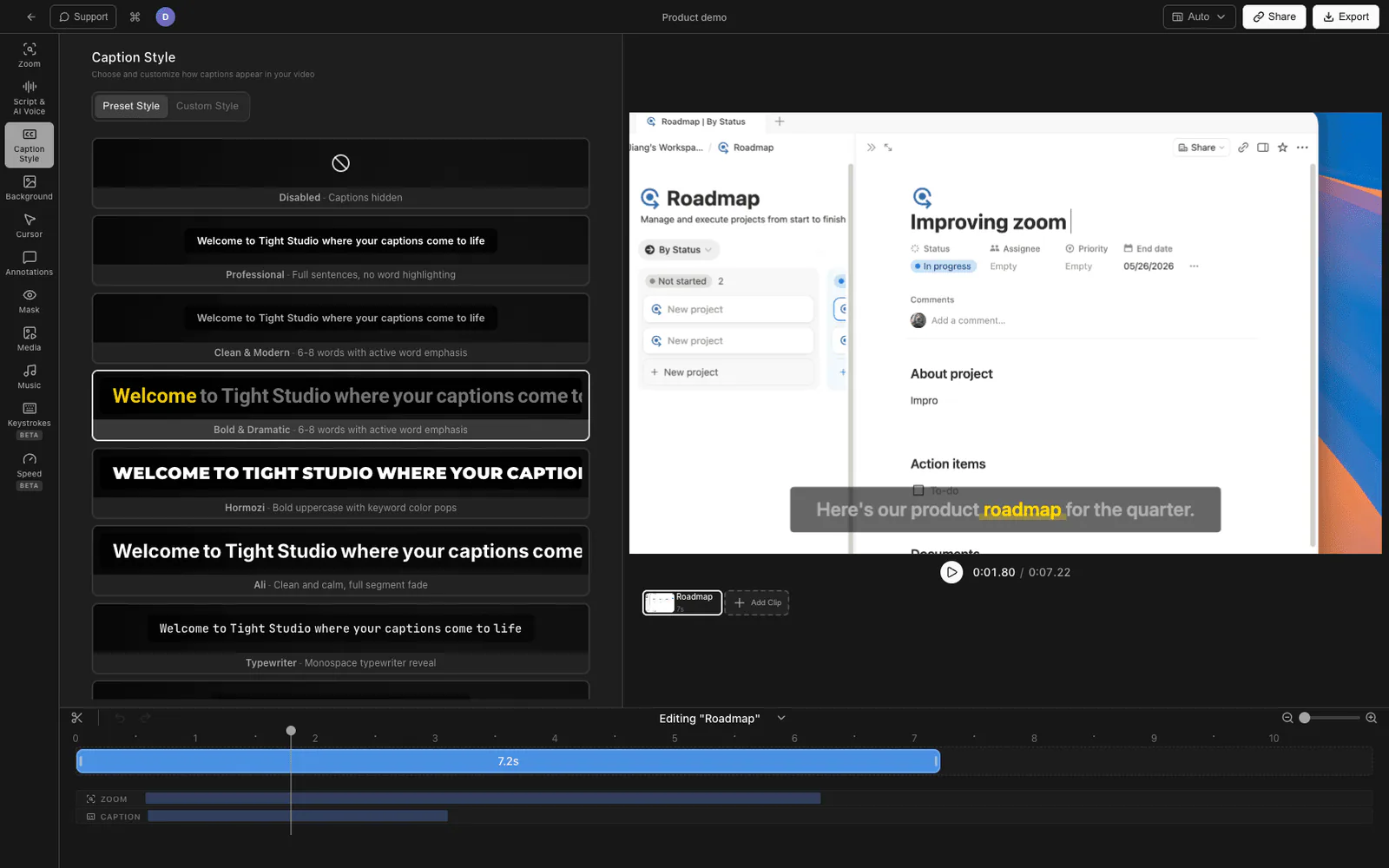Click the To-do checkbox in preview
The height and width of the screenshot is (868, 1389).
pos(918,490)
